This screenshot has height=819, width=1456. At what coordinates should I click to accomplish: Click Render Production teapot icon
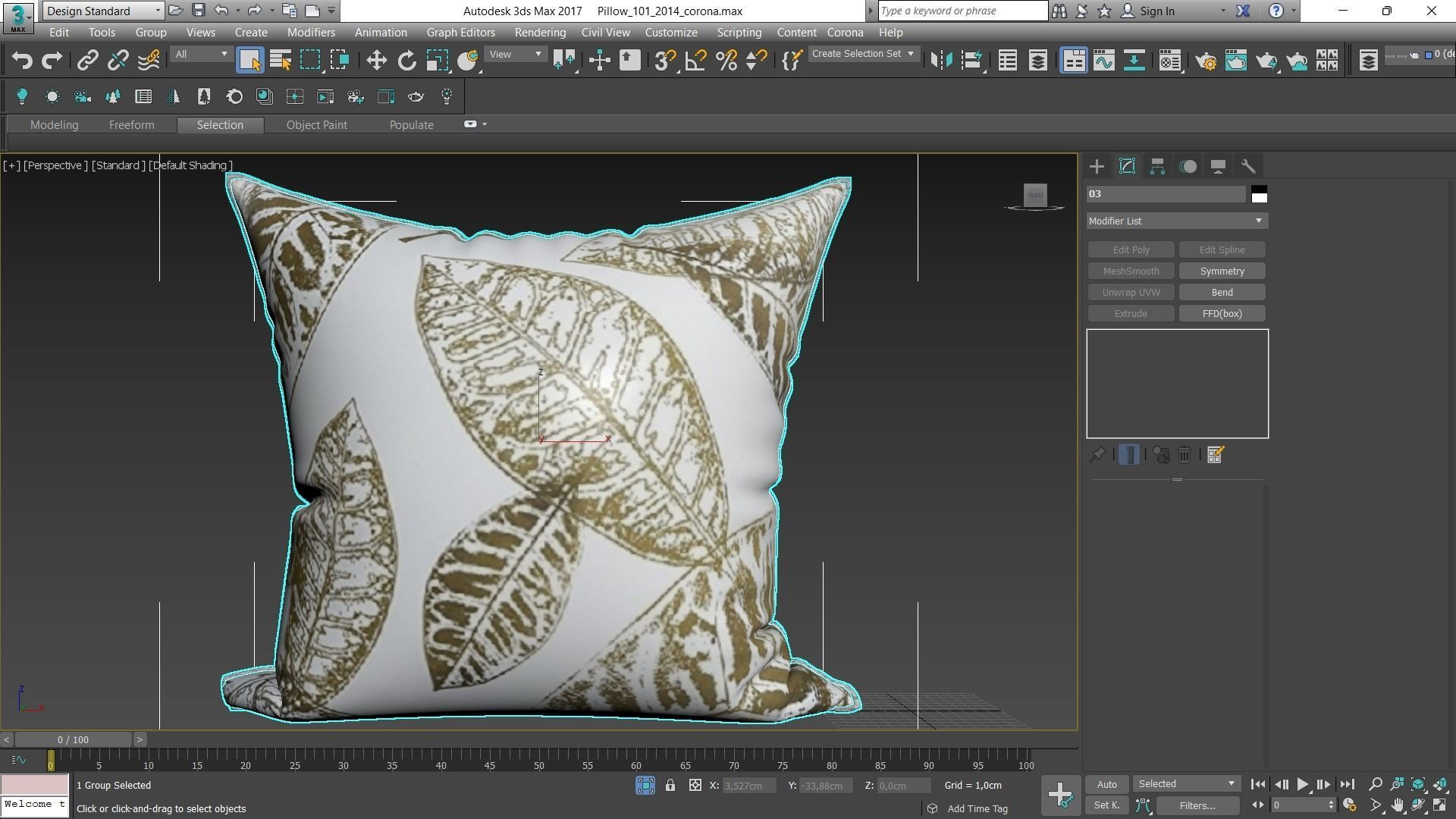[x=1266, y=61]
